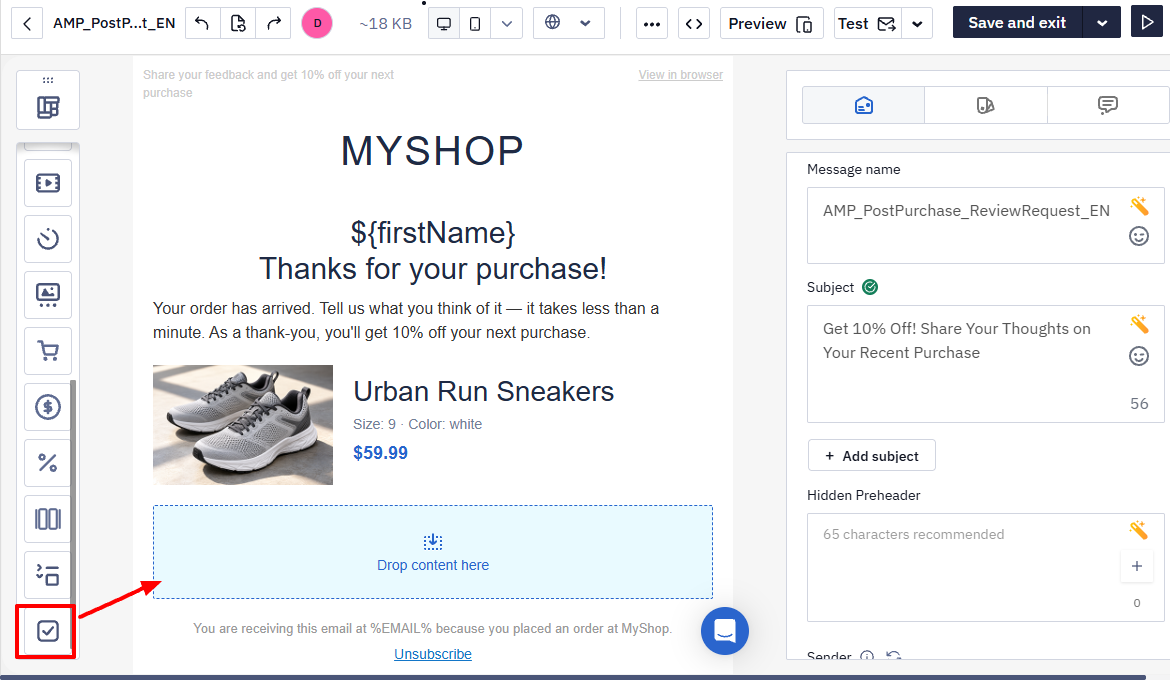The image size is (1170, 680).
Task: Go back using the left chevron
Action: [x=27, y=23]
